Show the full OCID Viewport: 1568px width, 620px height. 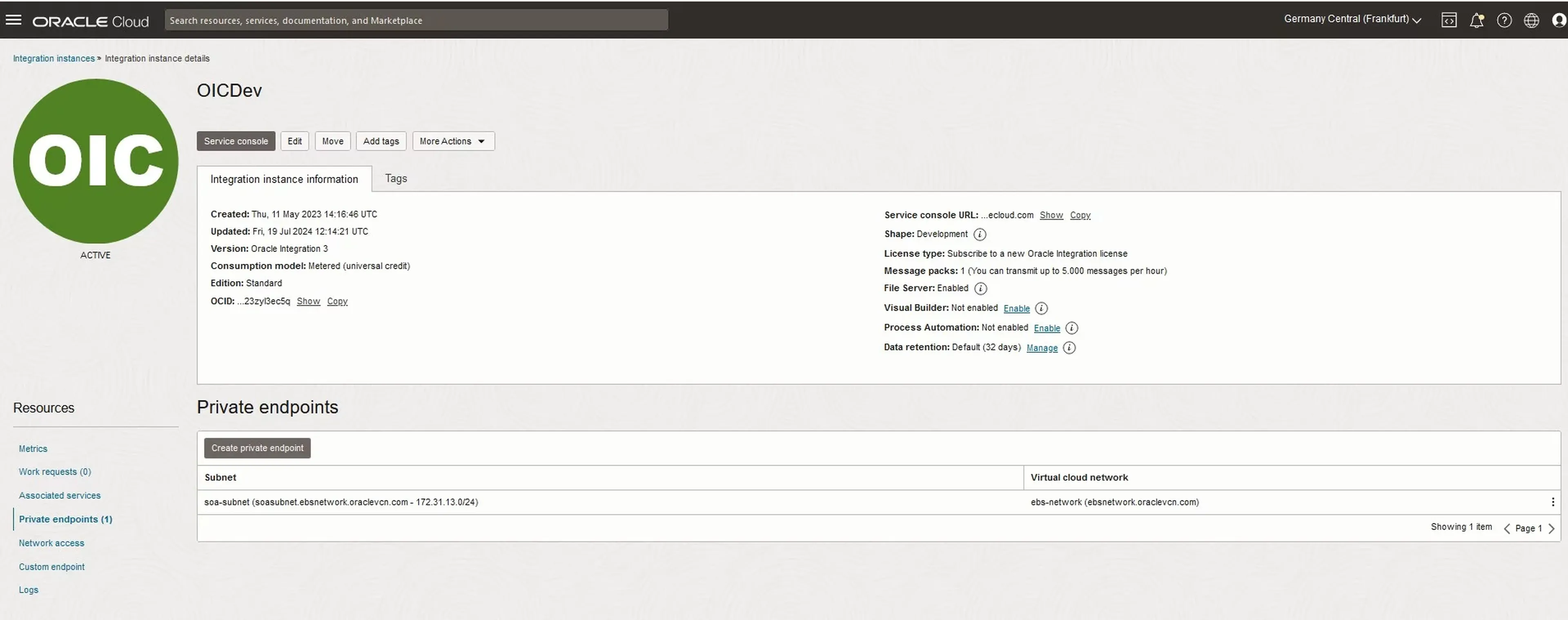tap(309, 301)
